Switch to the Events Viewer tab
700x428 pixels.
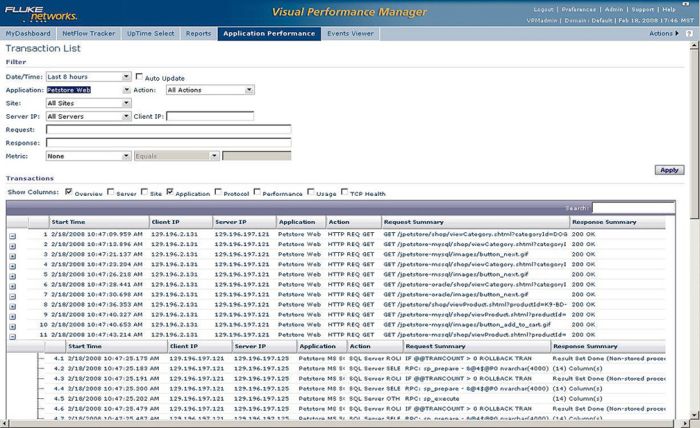click(350, 33)
